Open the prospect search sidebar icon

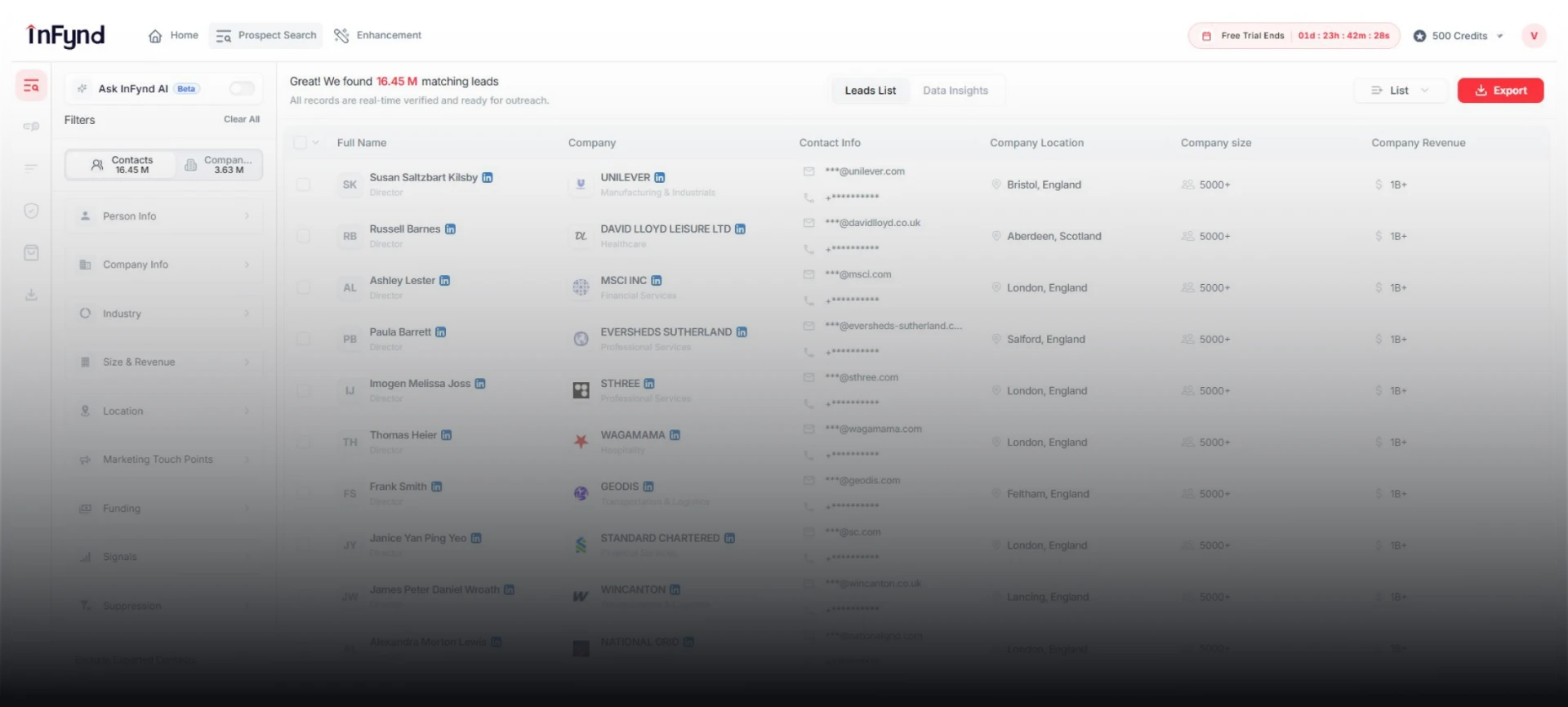pos(31,86)
